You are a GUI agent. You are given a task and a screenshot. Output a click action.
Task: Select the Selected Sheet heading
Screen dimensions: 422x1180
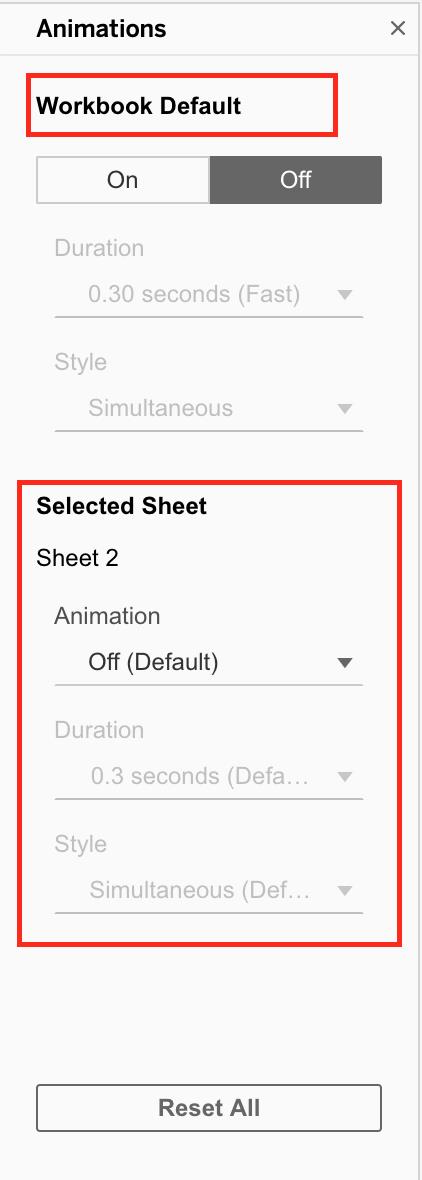coord(121,506)
